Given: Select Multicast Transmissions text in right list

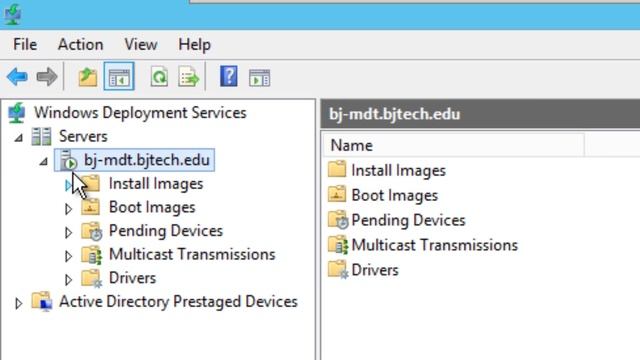Looking at the screenshot, I should (434, 245).
